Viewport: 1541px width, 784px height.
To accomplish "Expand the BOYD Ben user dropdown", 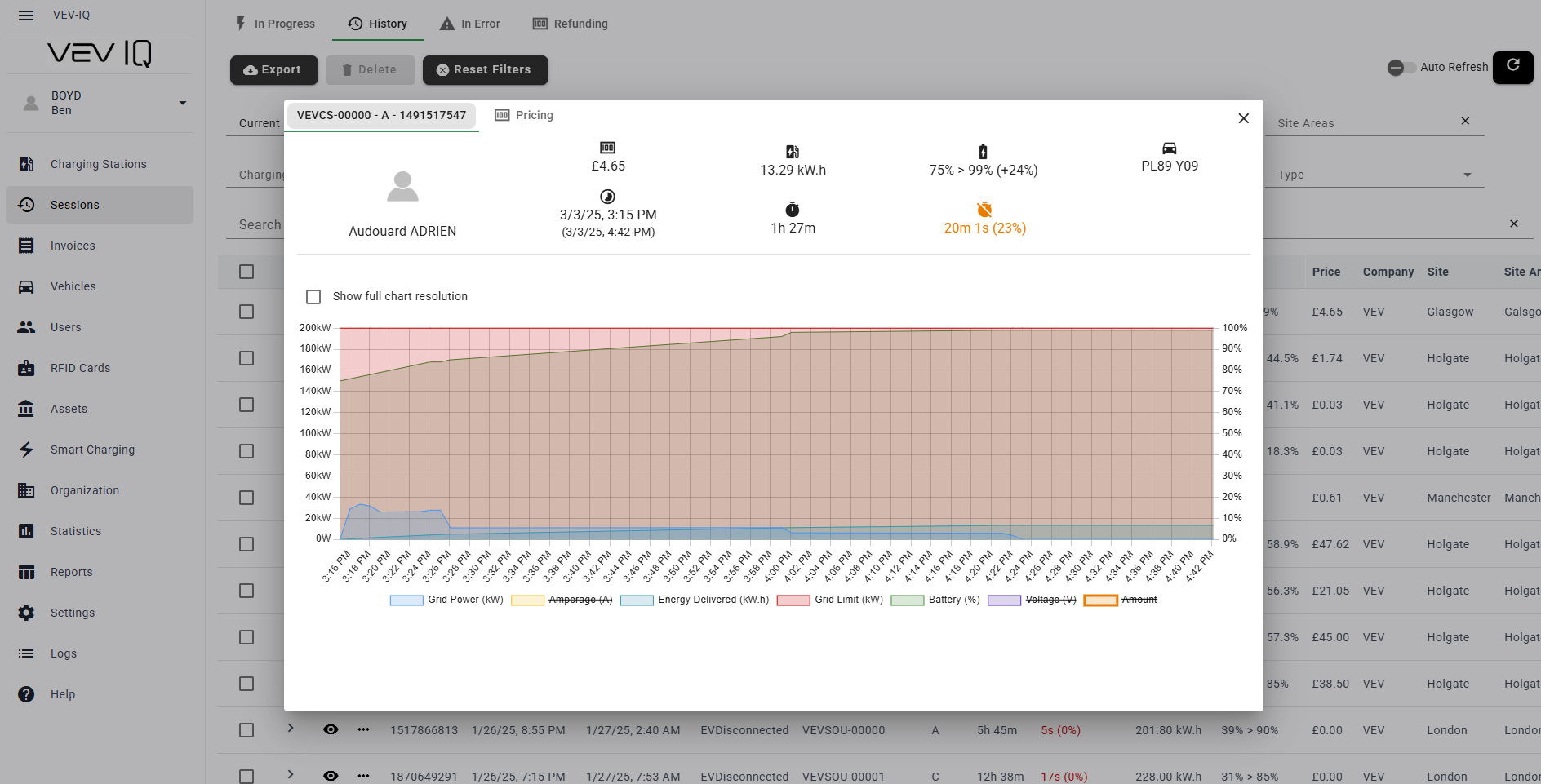I will tap(183, 103).
